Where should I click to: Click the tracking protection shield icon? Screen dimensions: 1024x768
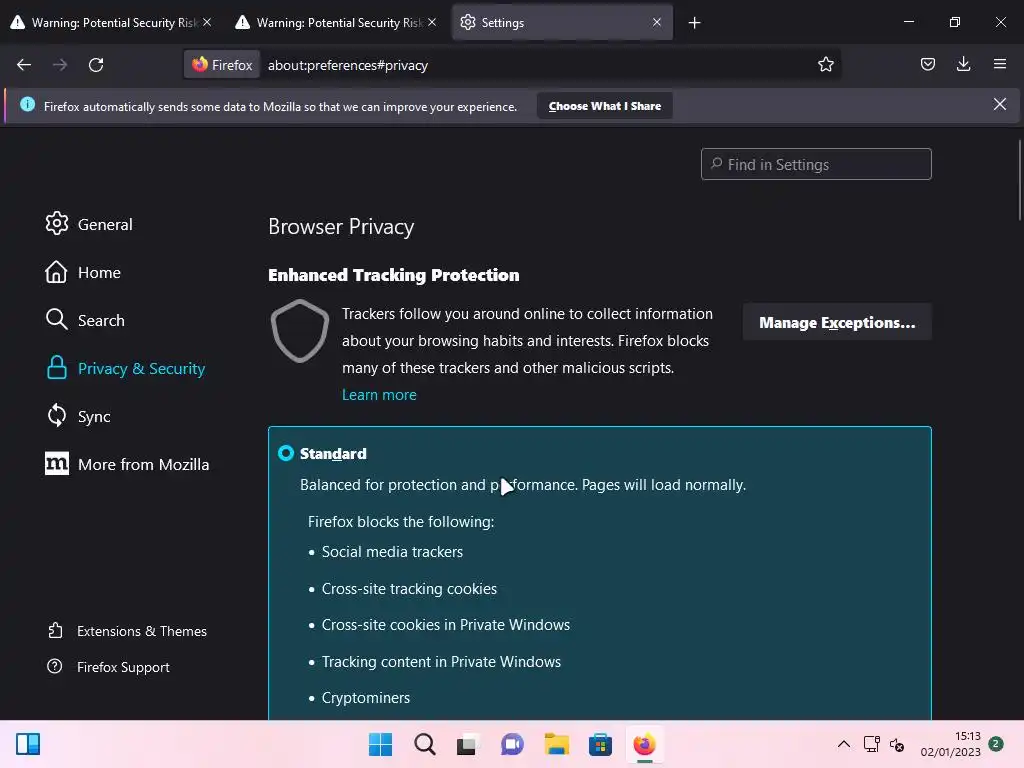coord(300,331)
